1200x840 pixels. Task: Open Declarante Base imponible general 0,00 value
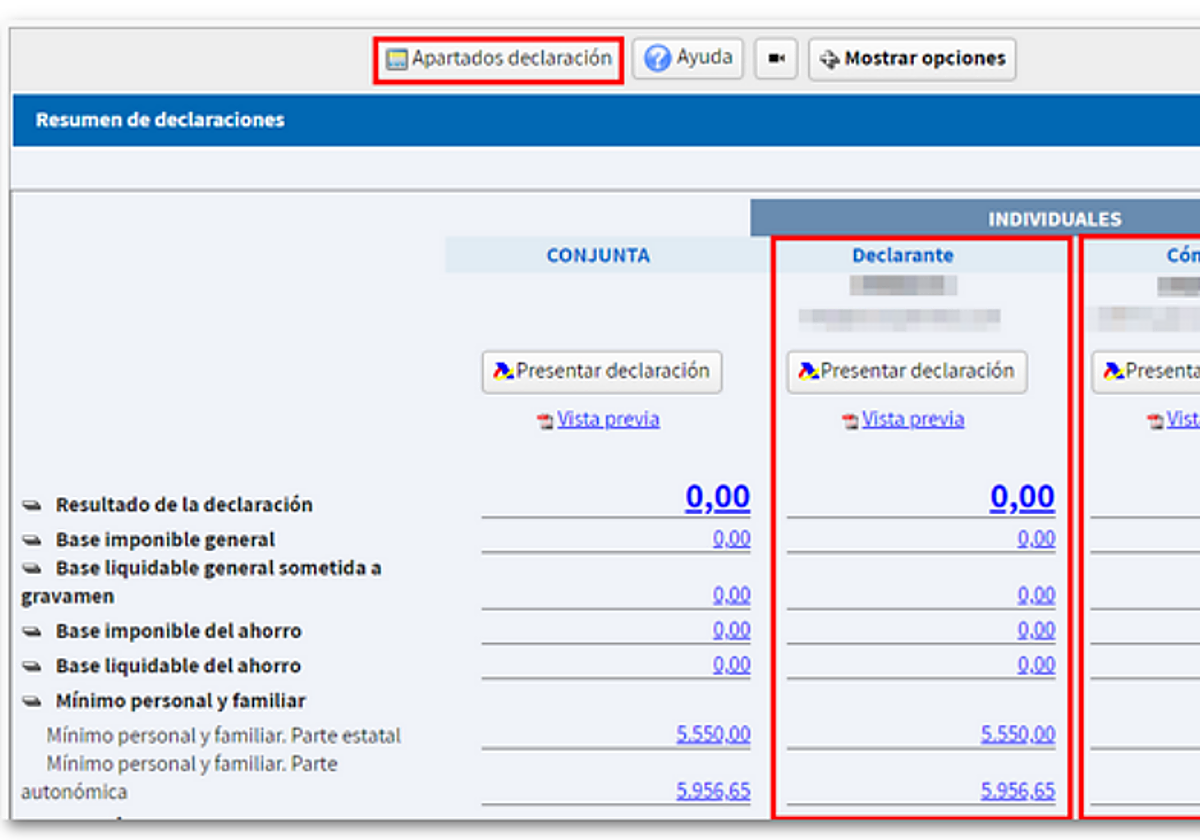click(x=1037, y=539)
